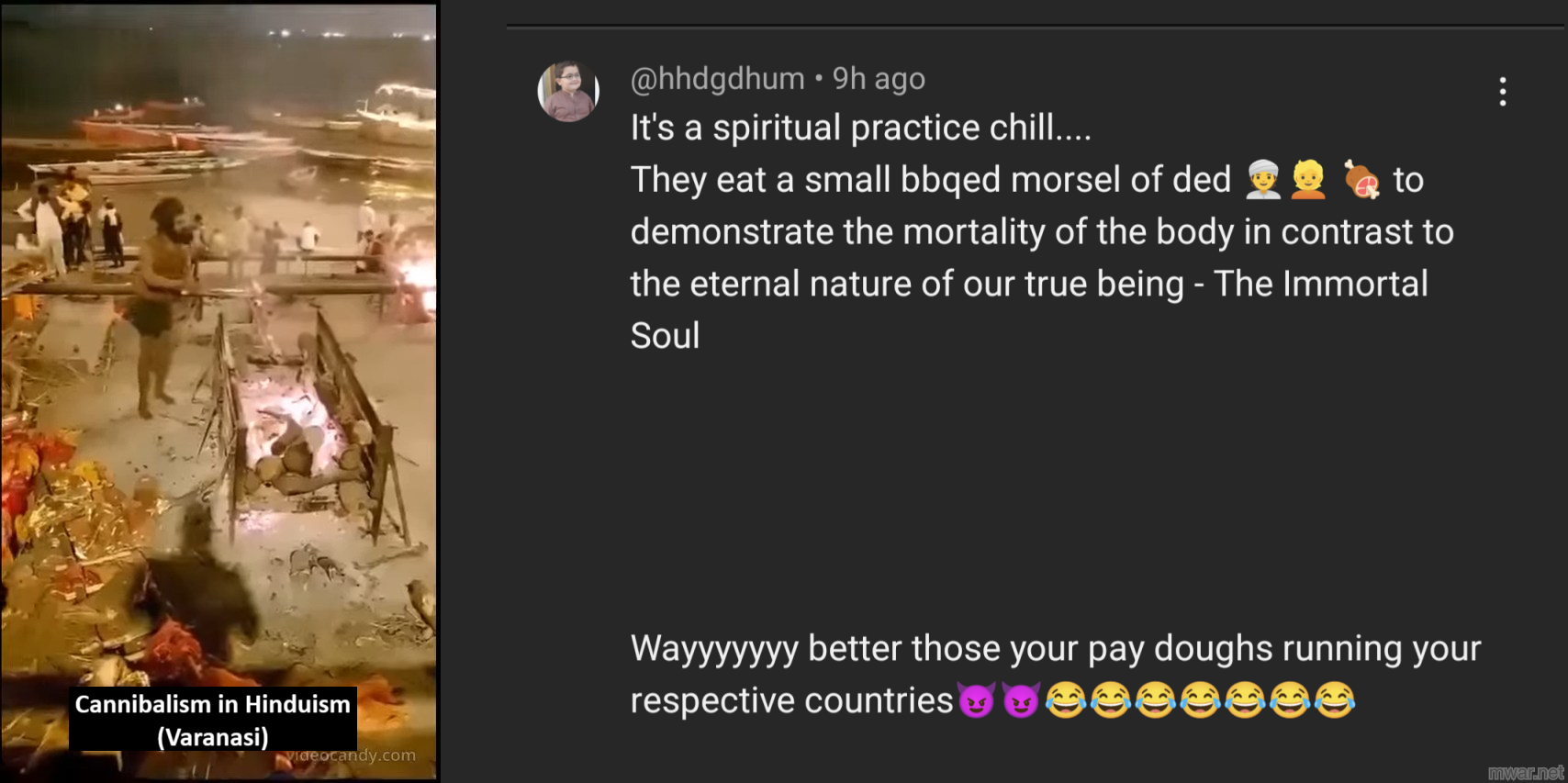Click the videocandy.com watermark
Screen dimensions: 1568x783
(x=351, y=755)
